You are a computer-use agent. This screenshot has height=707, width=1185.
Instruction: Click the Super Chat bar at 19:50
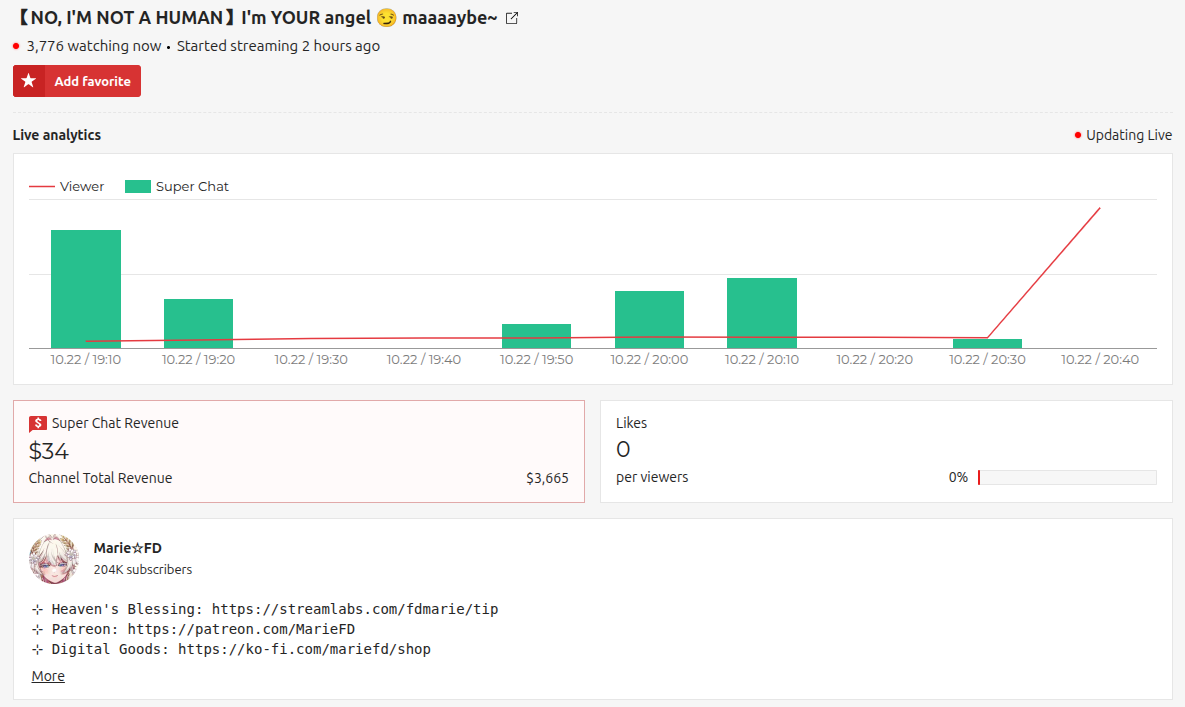click(537, 336)
